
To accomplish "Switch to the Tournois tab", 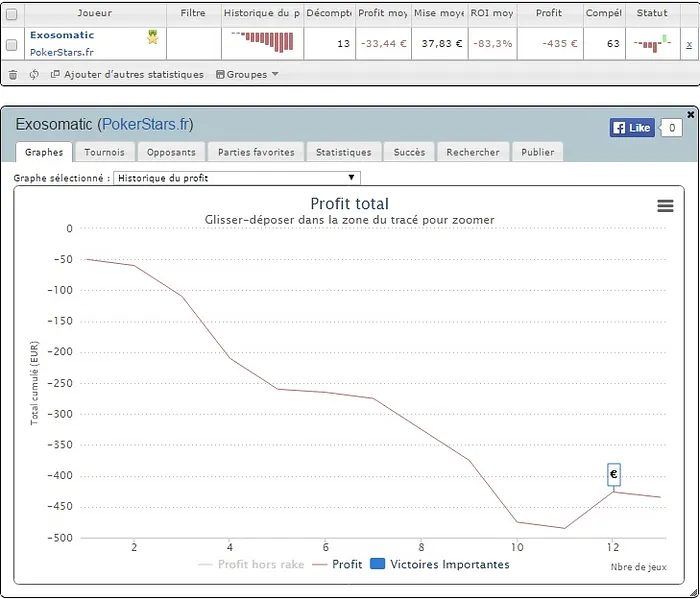I will click(104, 152).
